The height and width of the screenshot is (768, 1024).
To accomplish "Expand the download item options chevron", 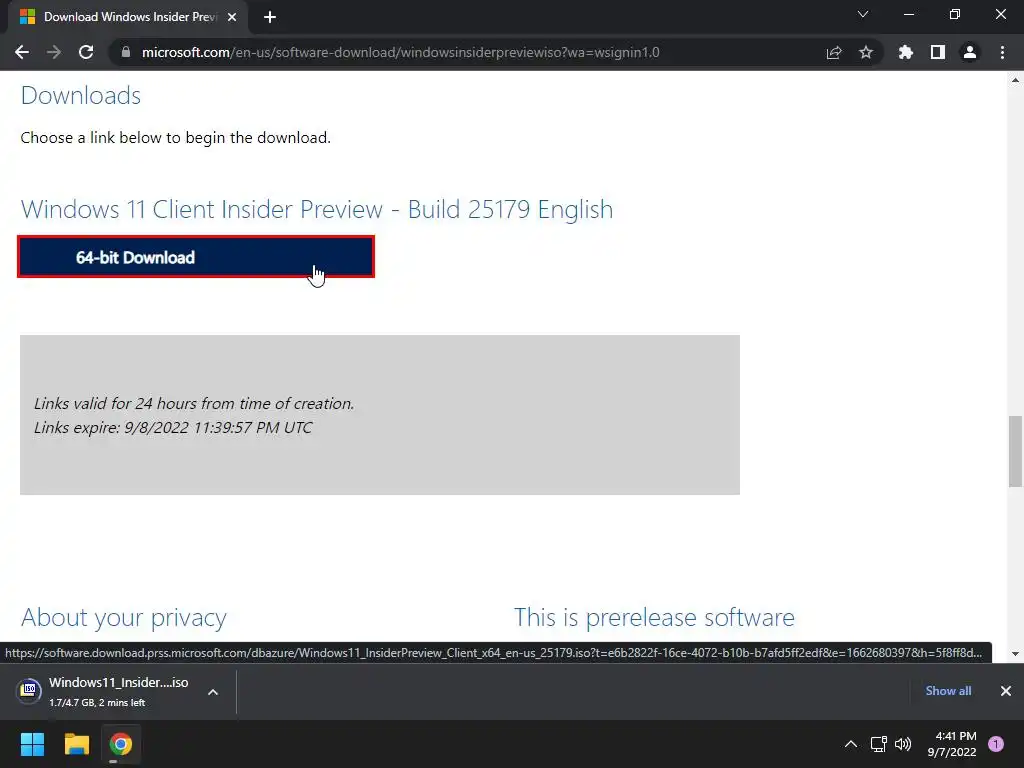I will click(213, 692).
